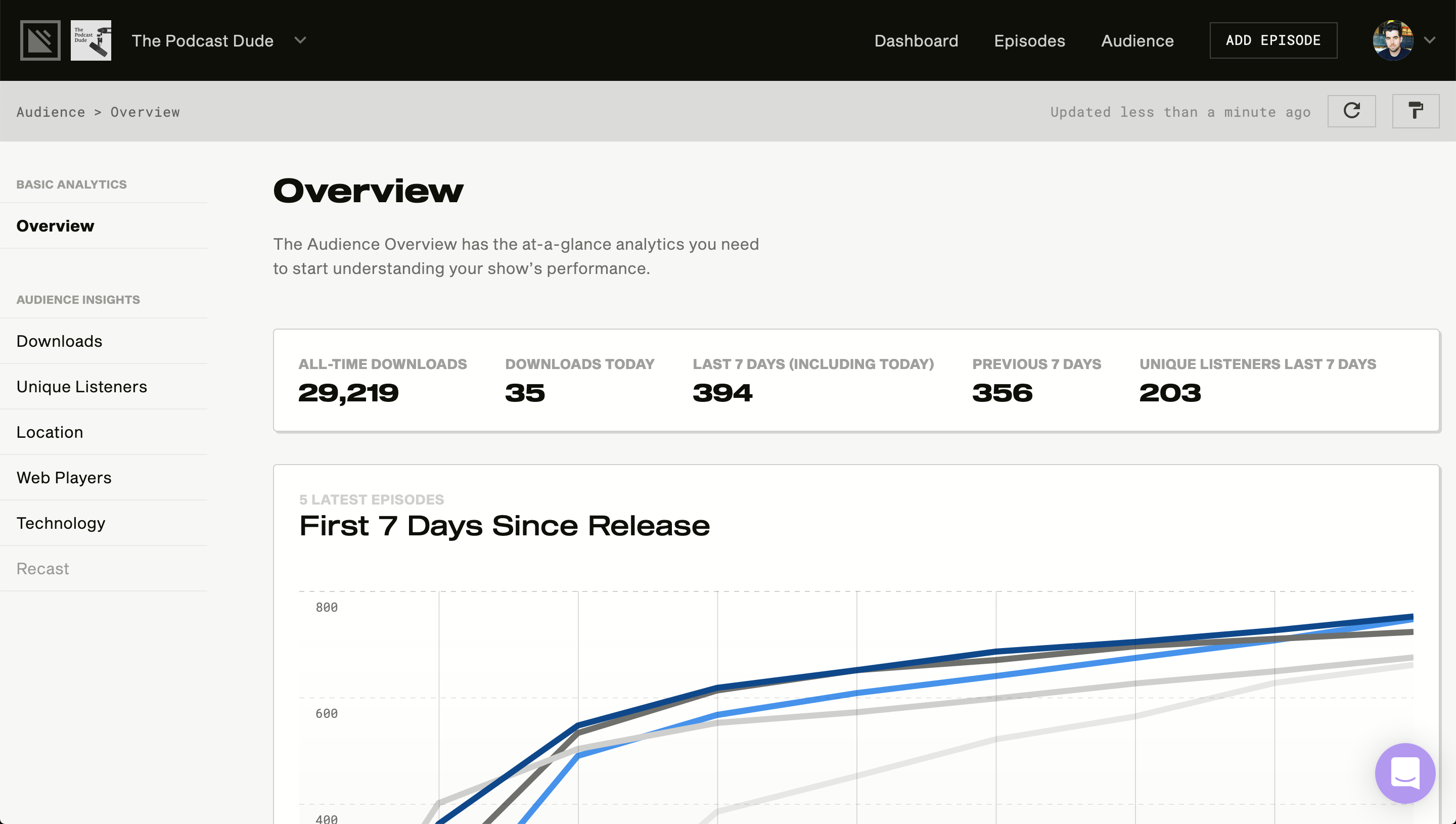Viewport: 1456px width, 824px height.
Task: Open Recast in sidebar
Action: point(104,569)
